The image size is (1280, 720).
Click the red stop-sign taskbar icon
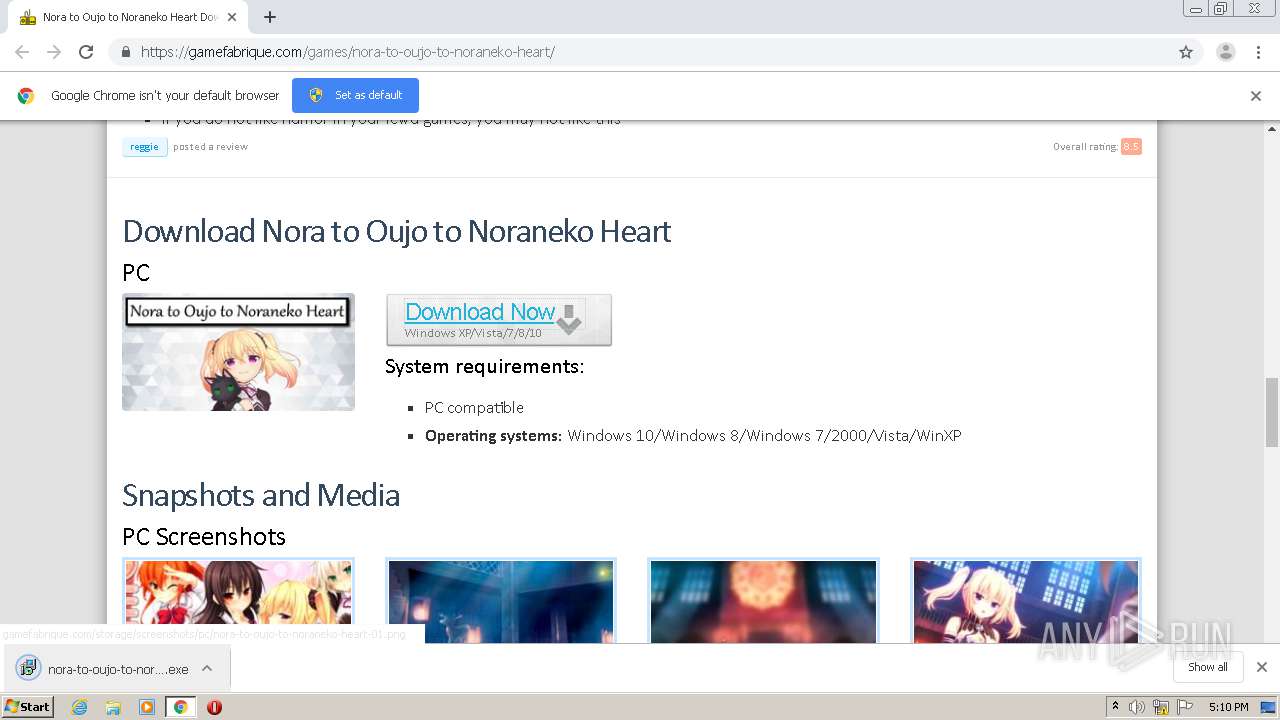pyautogui.click(x=214, y=707)
